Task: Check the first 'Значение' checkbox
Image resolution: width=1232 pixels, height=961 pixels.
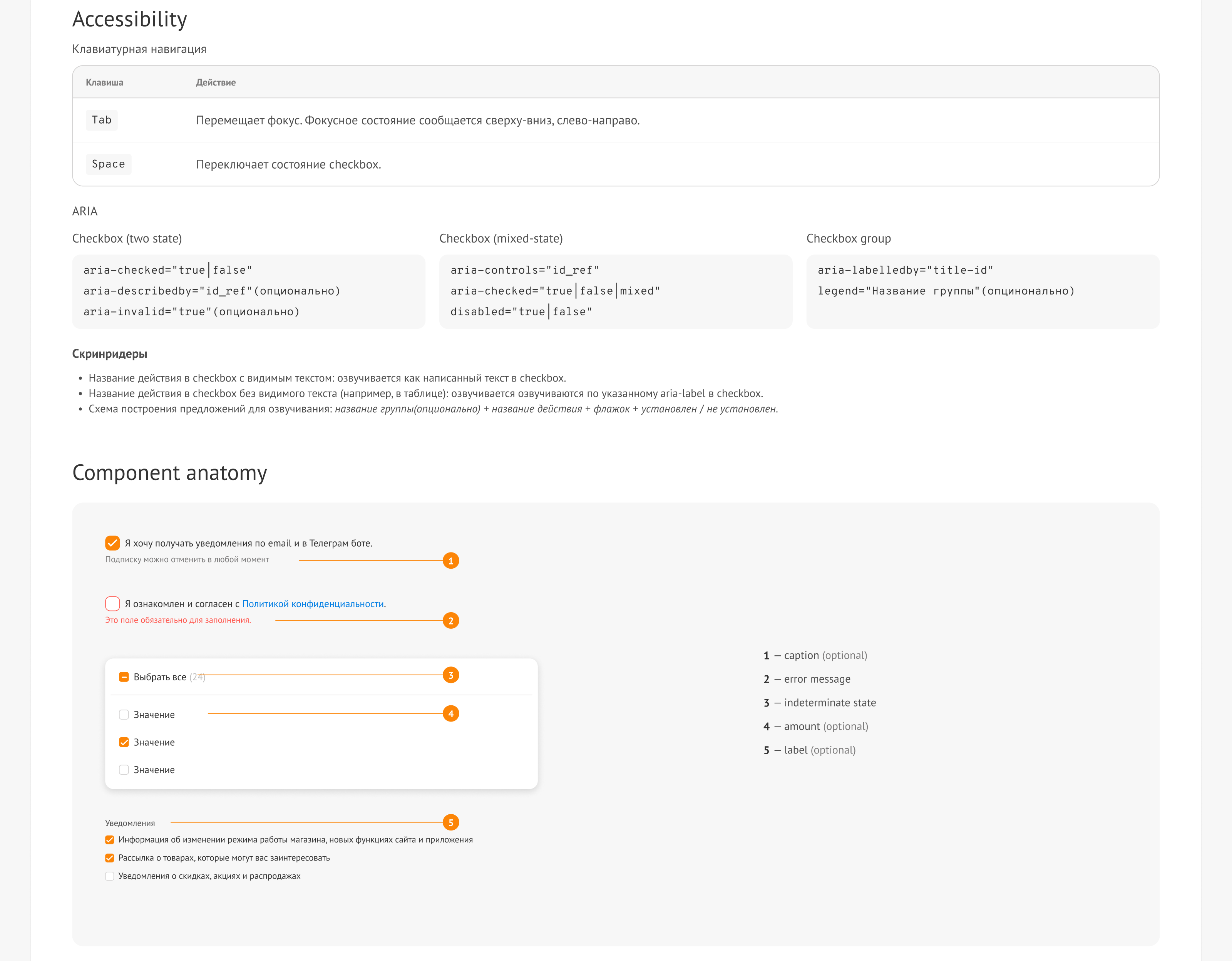Action: pyautogui.click(x=124, y=715)
